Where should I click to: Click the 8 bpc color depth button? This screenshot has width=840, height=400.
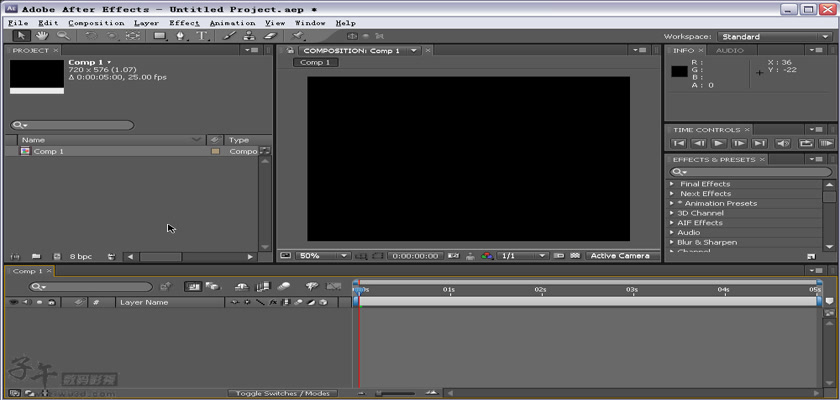click(80, 256)
